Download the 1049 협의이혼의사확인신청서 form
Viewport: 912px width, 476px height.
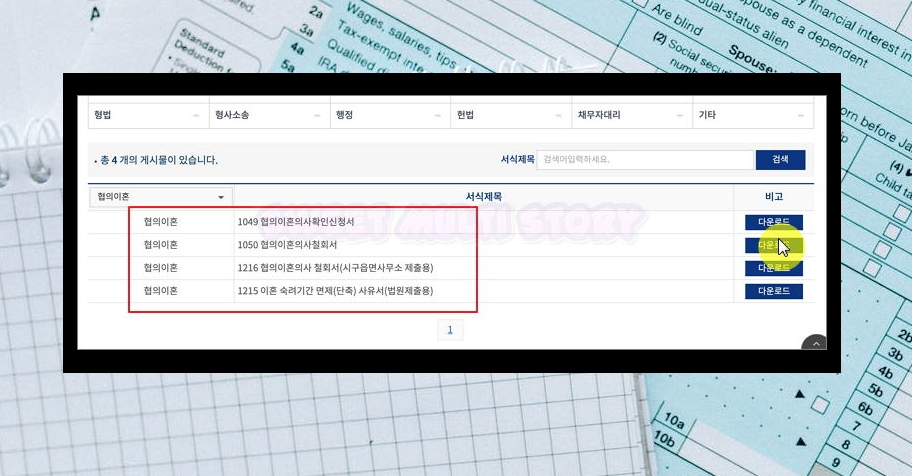coord(774,222)
